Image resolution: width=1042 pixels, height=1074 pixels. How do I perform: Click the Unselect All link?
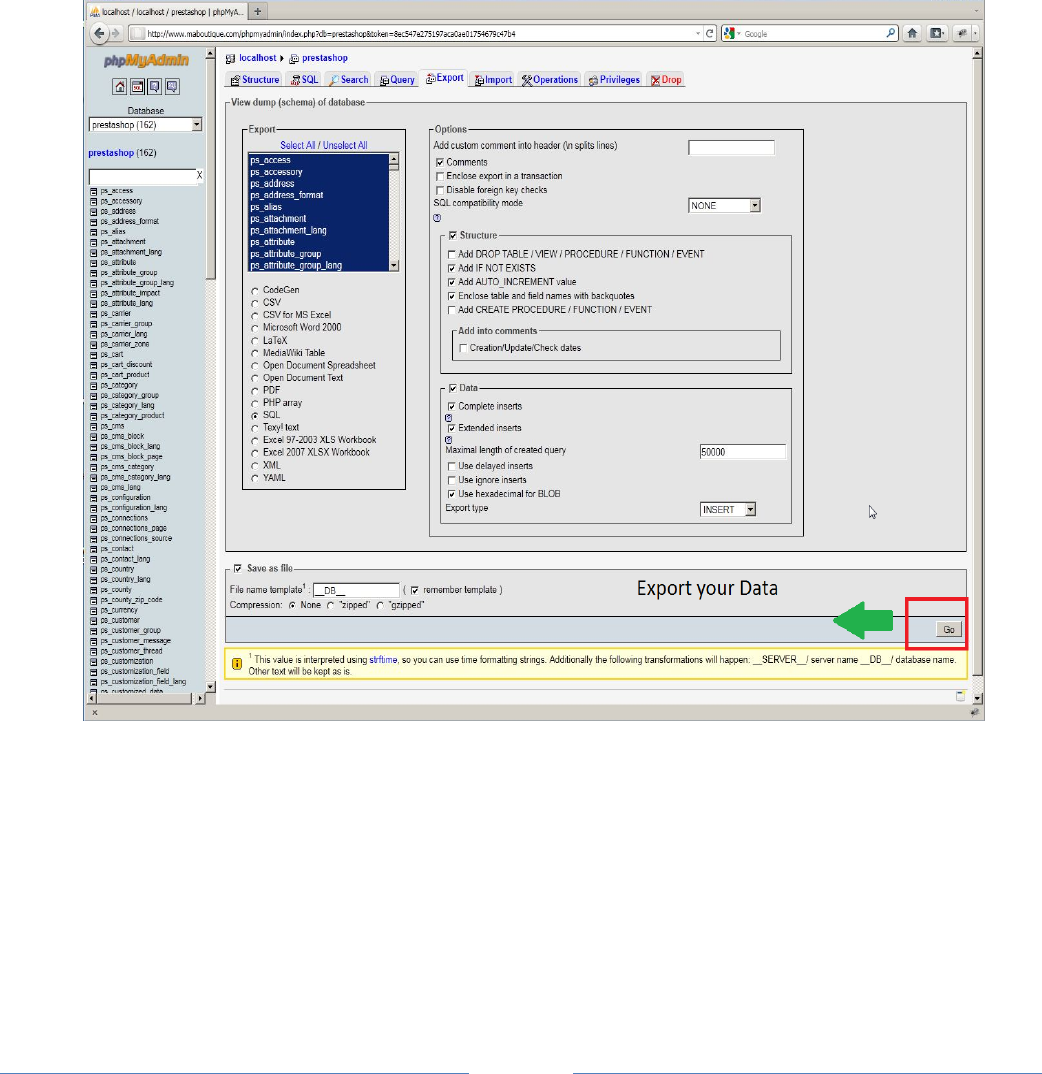click(345, 145)
